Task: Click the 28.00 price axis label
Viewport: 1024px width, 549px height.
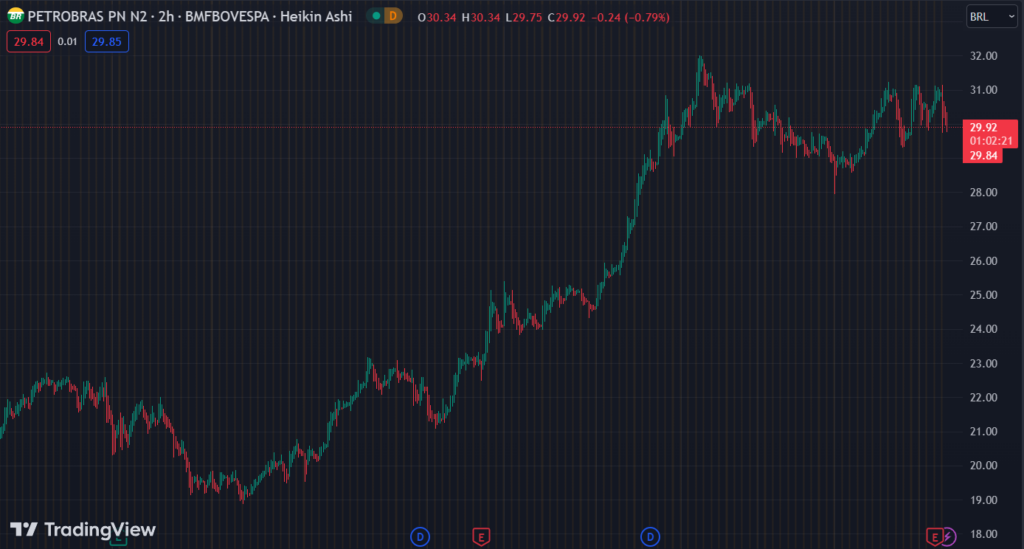Action: (x=984, y=193)
